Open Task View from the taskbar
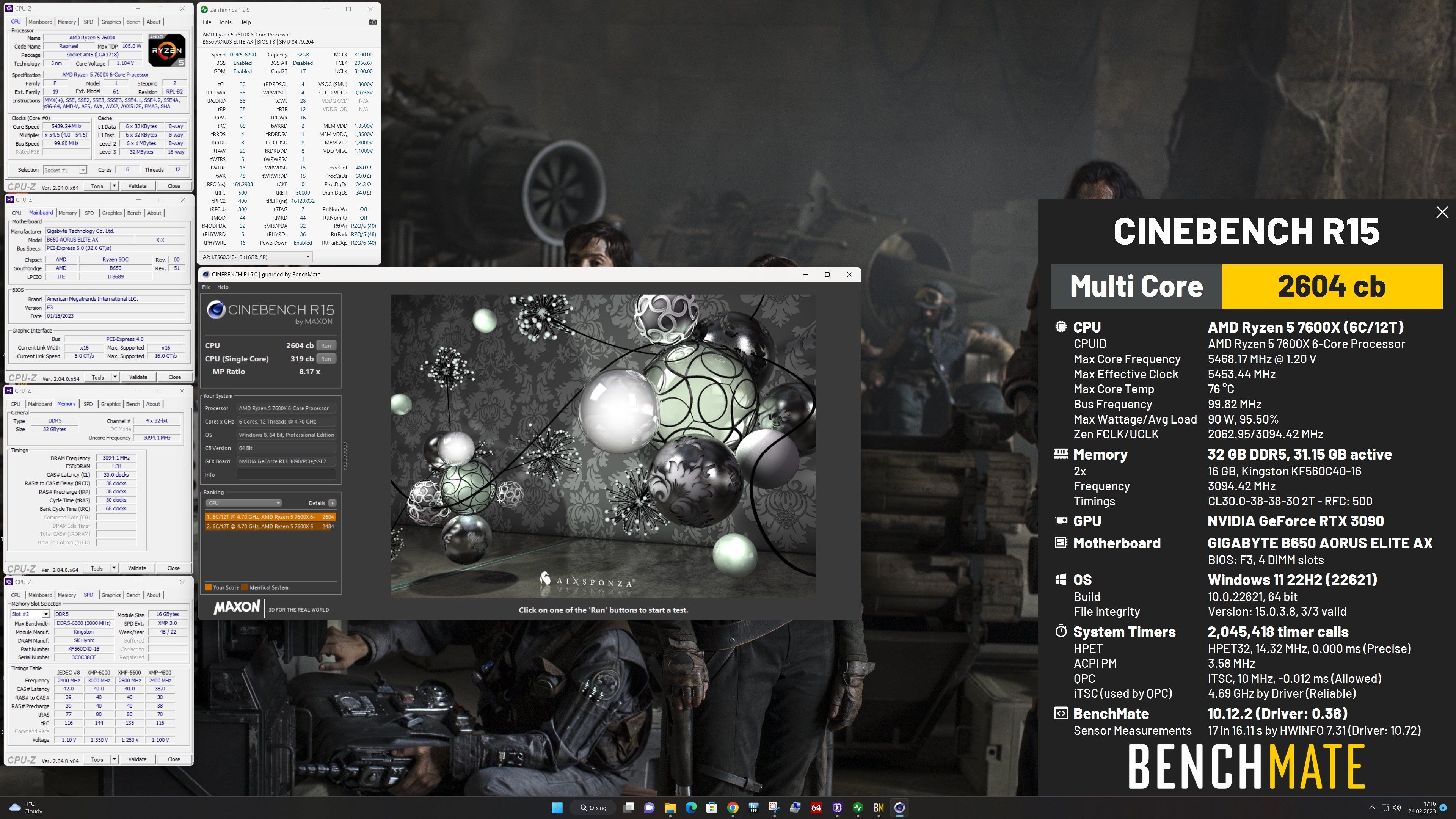The width and height of the screenshot is (1456, 819). tap(629, 808)
